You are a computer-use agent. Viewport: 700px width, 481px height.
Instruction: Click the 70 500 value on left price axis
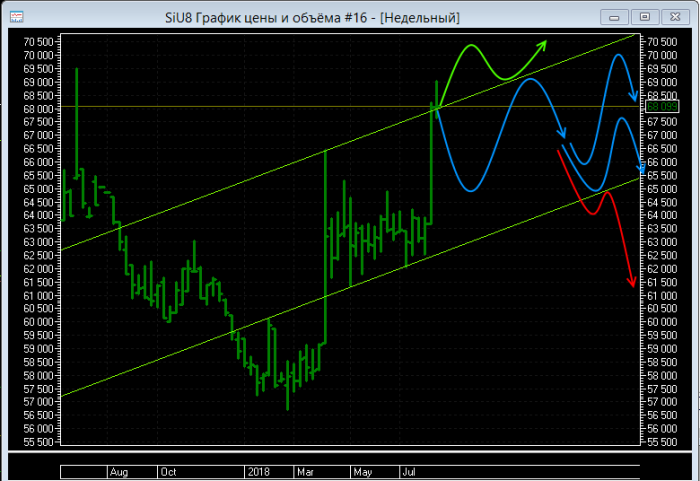coord(38,42)
